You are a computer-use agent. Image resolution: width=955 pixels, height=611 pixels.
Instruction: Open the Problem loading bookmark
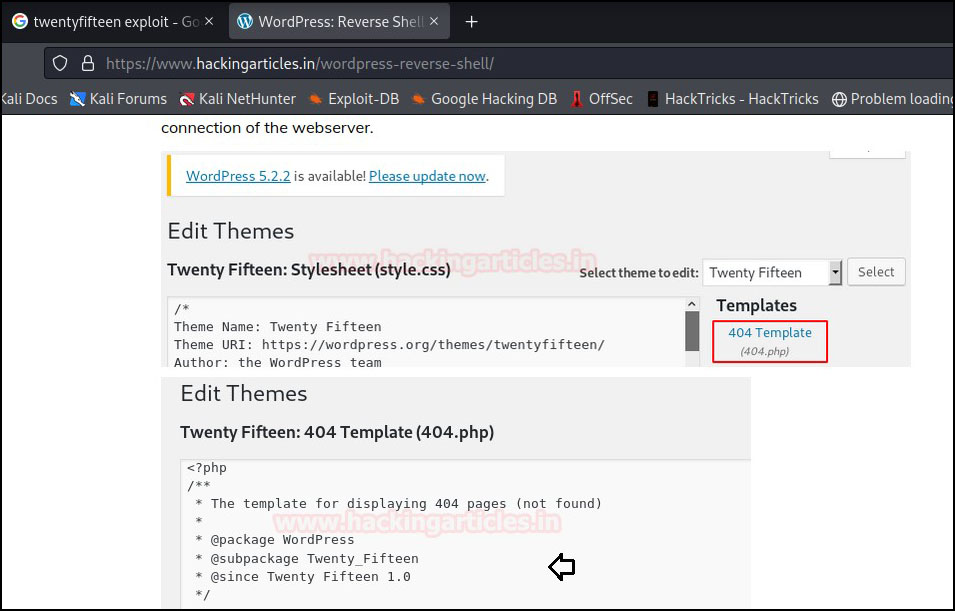(x=893, y=99)
